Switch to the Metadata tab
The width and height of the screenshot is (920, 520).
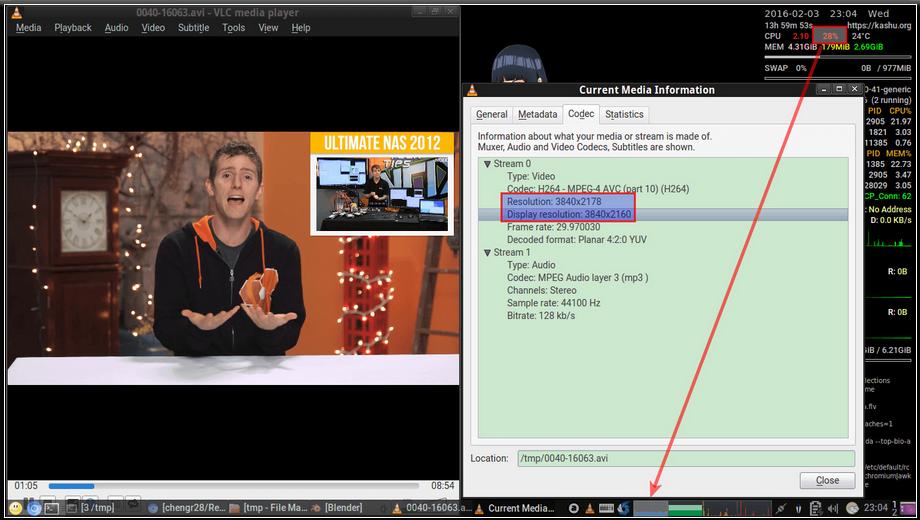tap(537, 114)
